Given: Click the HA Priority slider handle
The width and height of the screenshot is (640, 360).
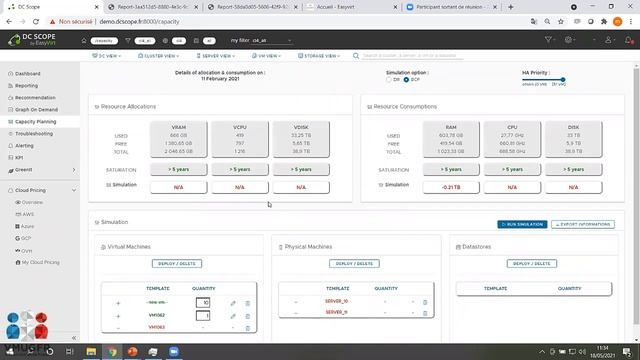Looking at the screenshot, I should tap(563, 80).
